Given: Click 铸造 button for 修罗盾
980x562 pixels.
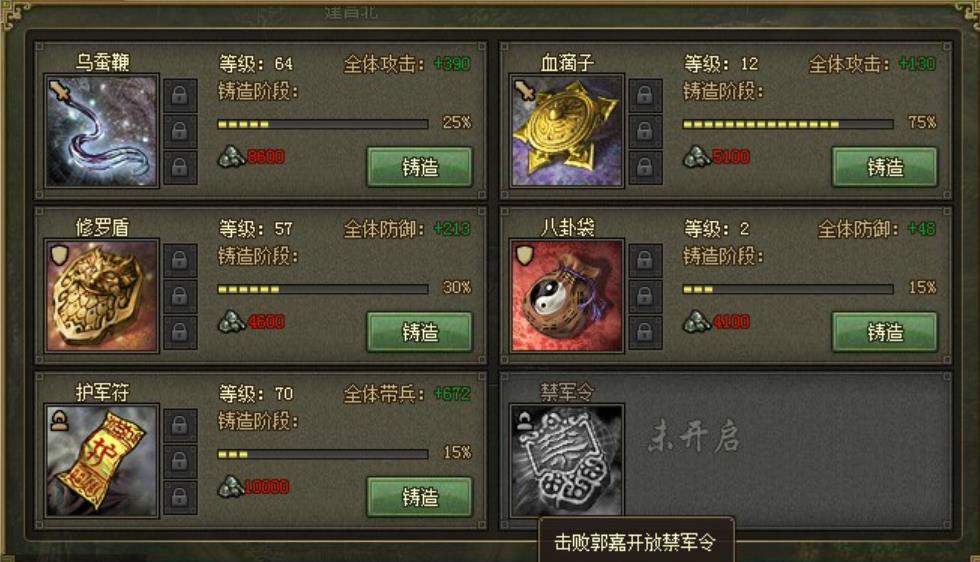Looking at the screenshot, I should pyautogui.click(x=419, y=332).
